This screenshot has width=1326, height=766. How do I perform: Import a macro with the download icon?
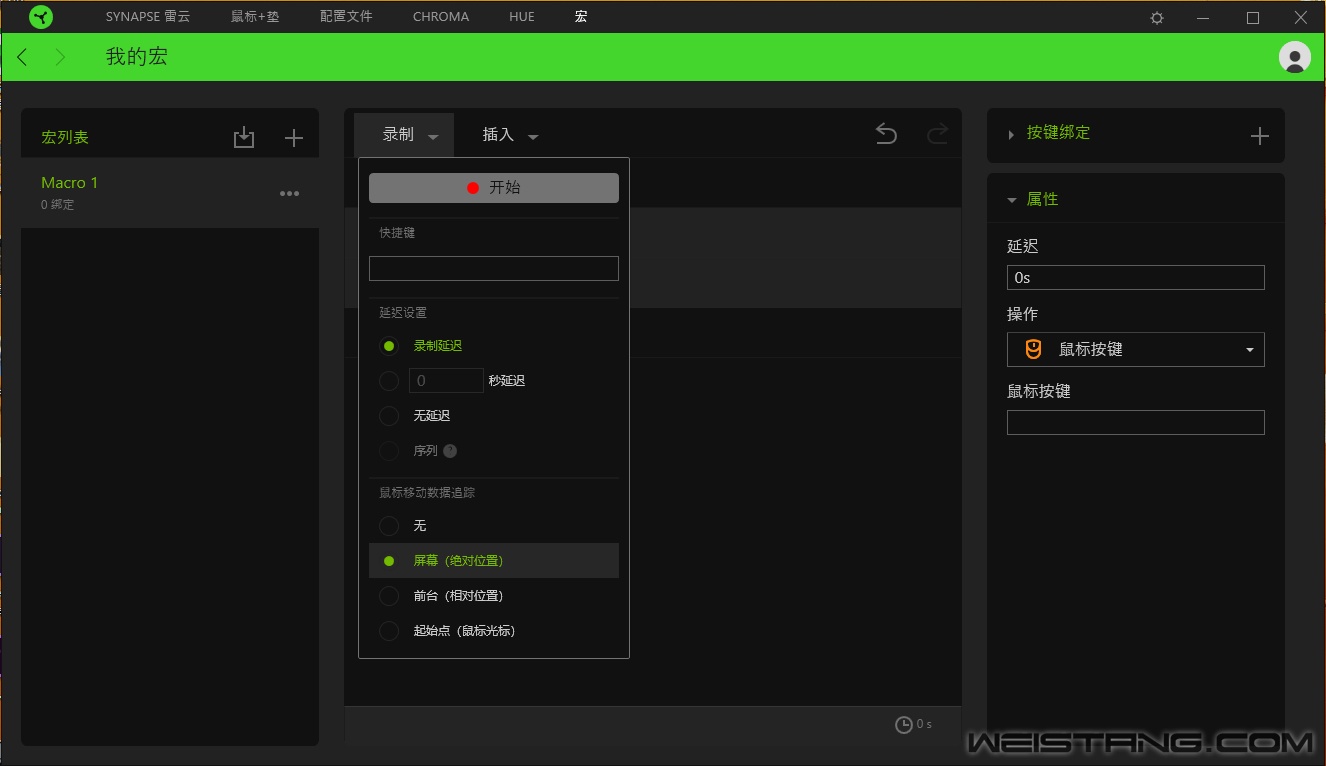[244, 138]
